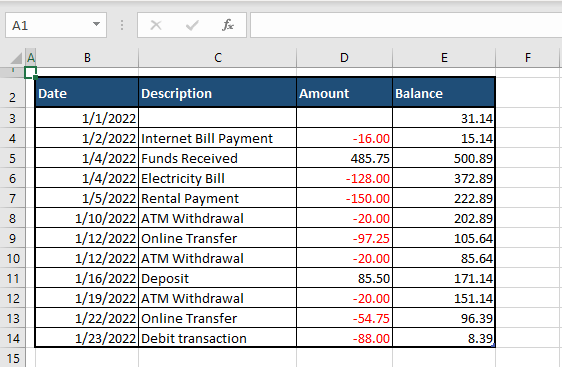Click the amount cell -88.00

pyautogui.click(x=344, y=338)
